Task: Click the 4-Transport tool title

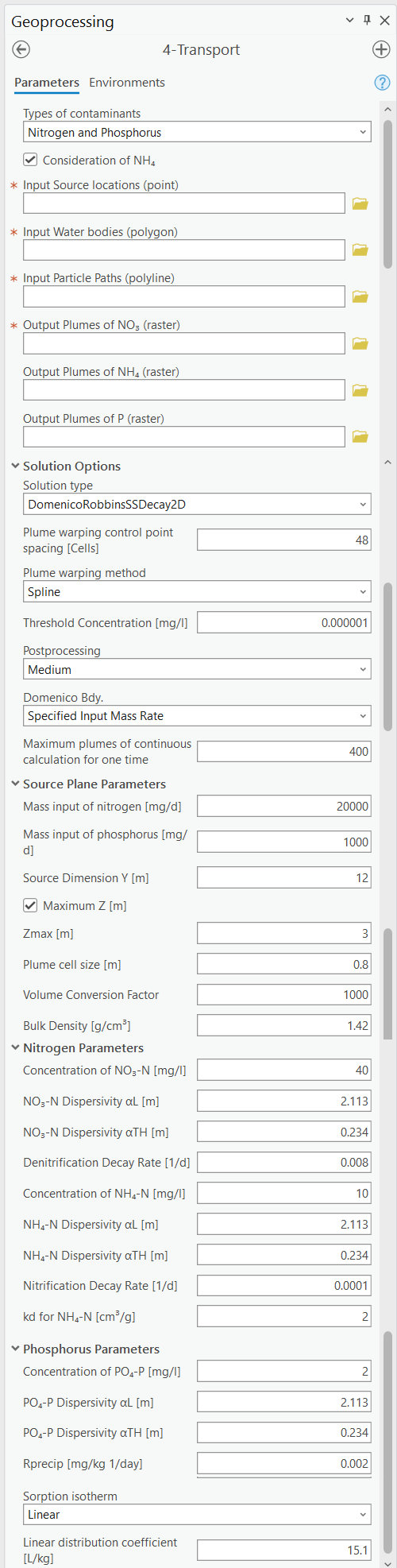Action: pos(201,50)
